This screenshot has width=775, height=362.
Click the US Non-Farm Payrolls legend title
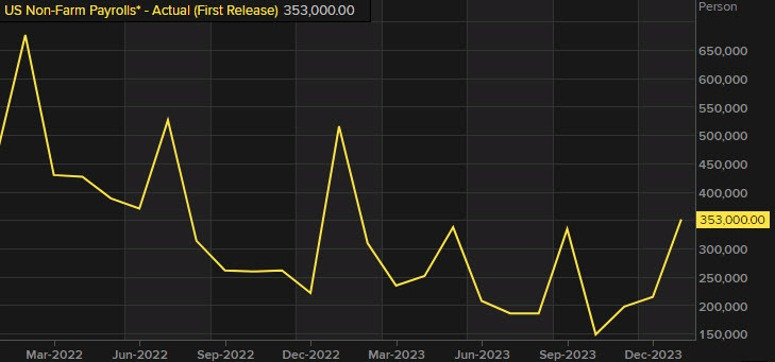[141, 10]
